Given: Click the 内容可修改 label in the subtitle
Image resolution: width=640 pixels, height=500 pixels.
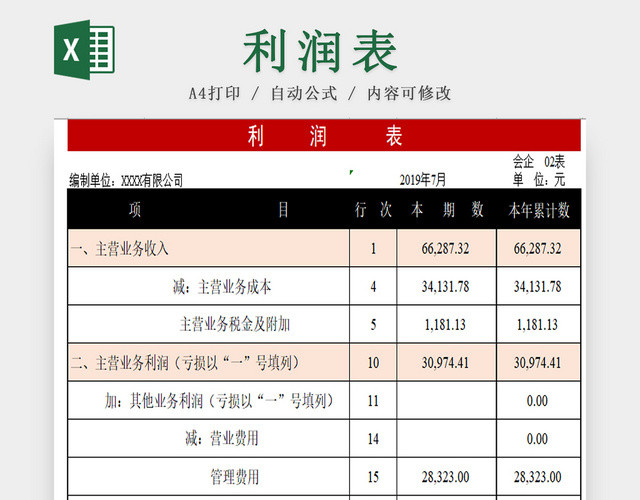Looking at the screenshot, I should 409,93.
